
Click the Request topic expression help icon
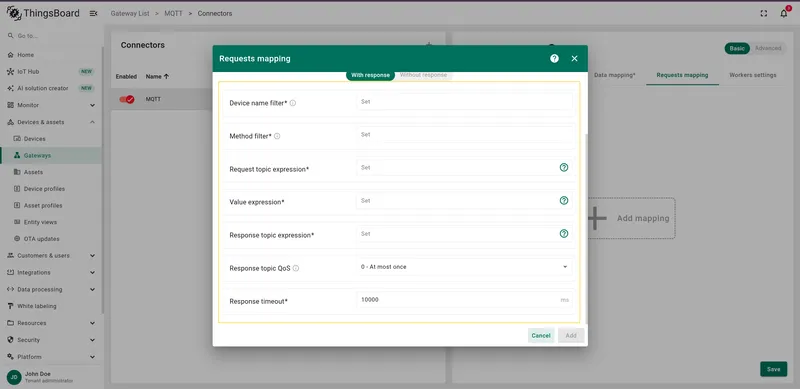(564, 167)
